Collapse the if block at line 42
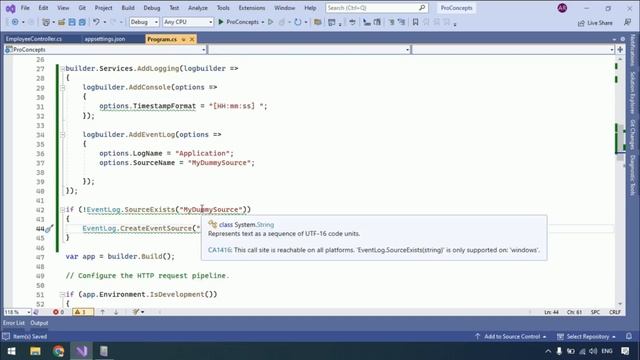The image size is (640, 360). (x=62, y=209)
